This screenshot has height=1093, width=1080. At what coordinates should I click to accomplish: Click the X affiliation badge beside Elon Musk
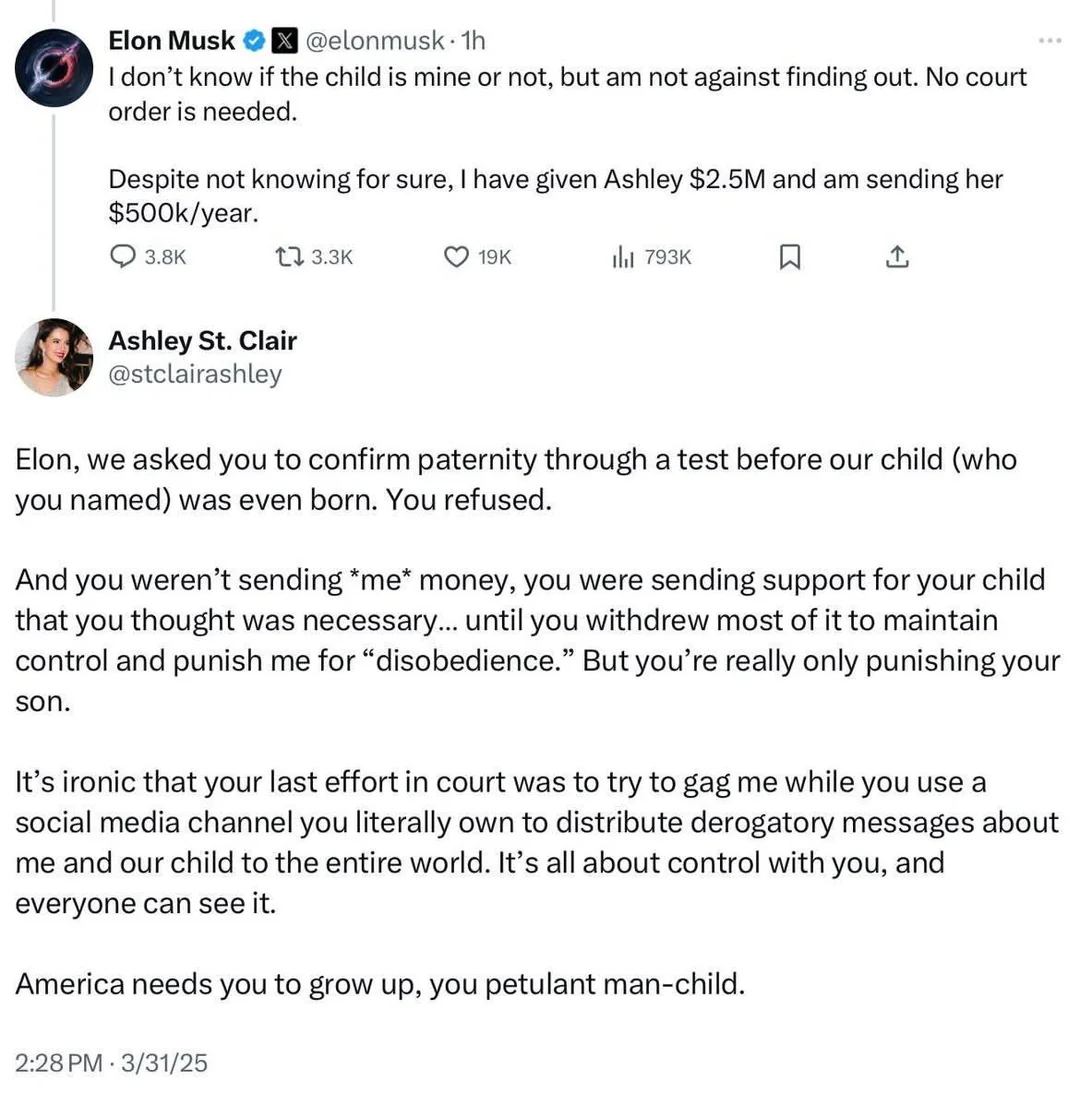coord(284,41)
